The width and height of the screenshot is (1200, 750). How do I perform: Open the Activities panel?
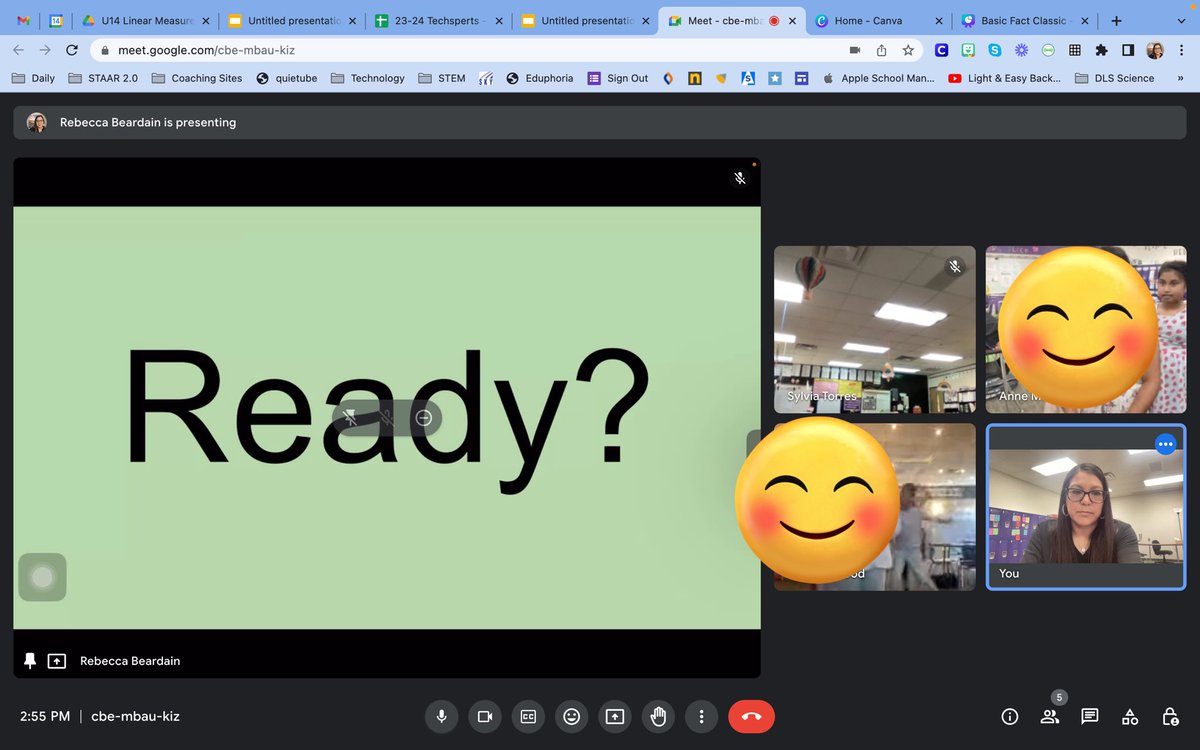[x=1130, y=716]
